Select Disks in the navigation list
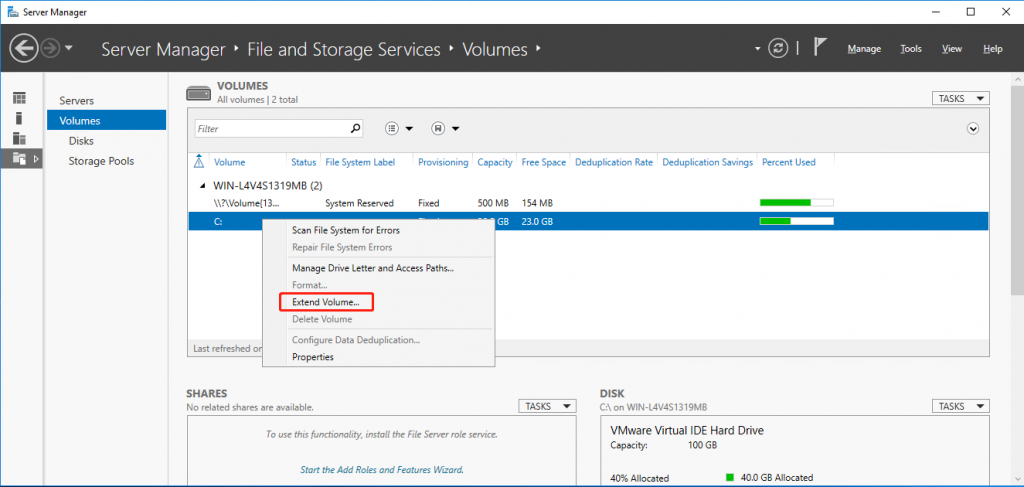 [x=81, y=141]
